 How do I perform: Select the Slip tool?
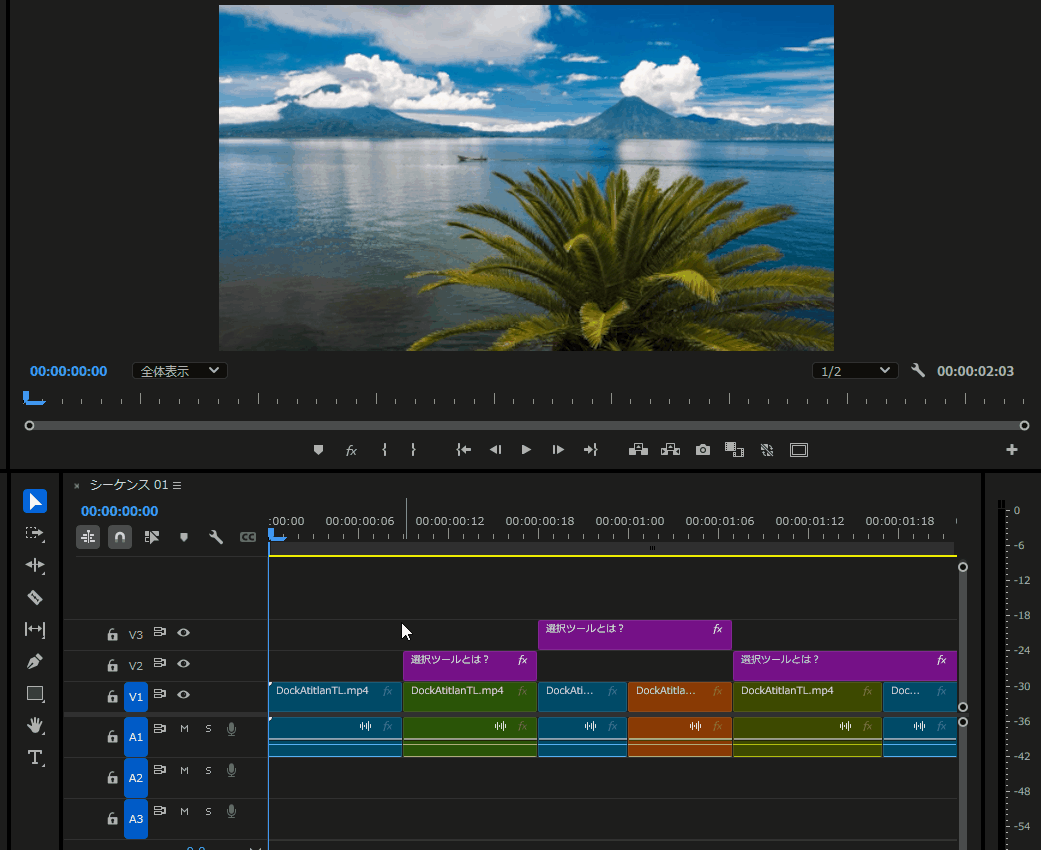35,630
